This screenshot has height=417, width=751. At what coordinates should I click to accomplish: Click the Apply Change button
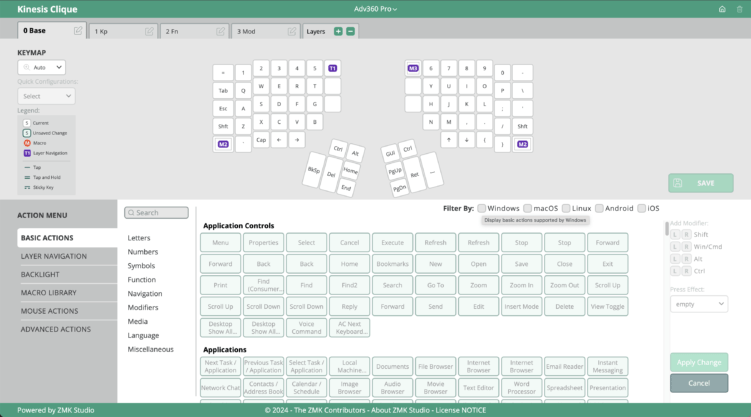pos(699,362)
